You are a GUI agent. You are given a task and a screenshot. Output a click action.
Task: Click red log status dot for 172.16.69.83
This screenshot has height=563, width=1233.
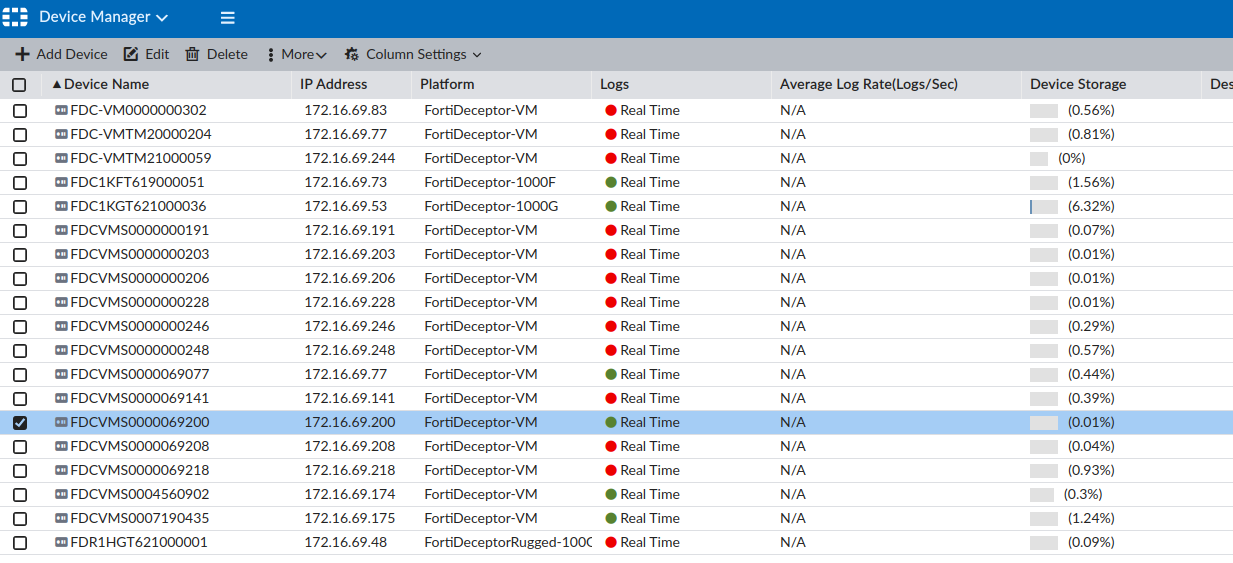tap(611, 110)
